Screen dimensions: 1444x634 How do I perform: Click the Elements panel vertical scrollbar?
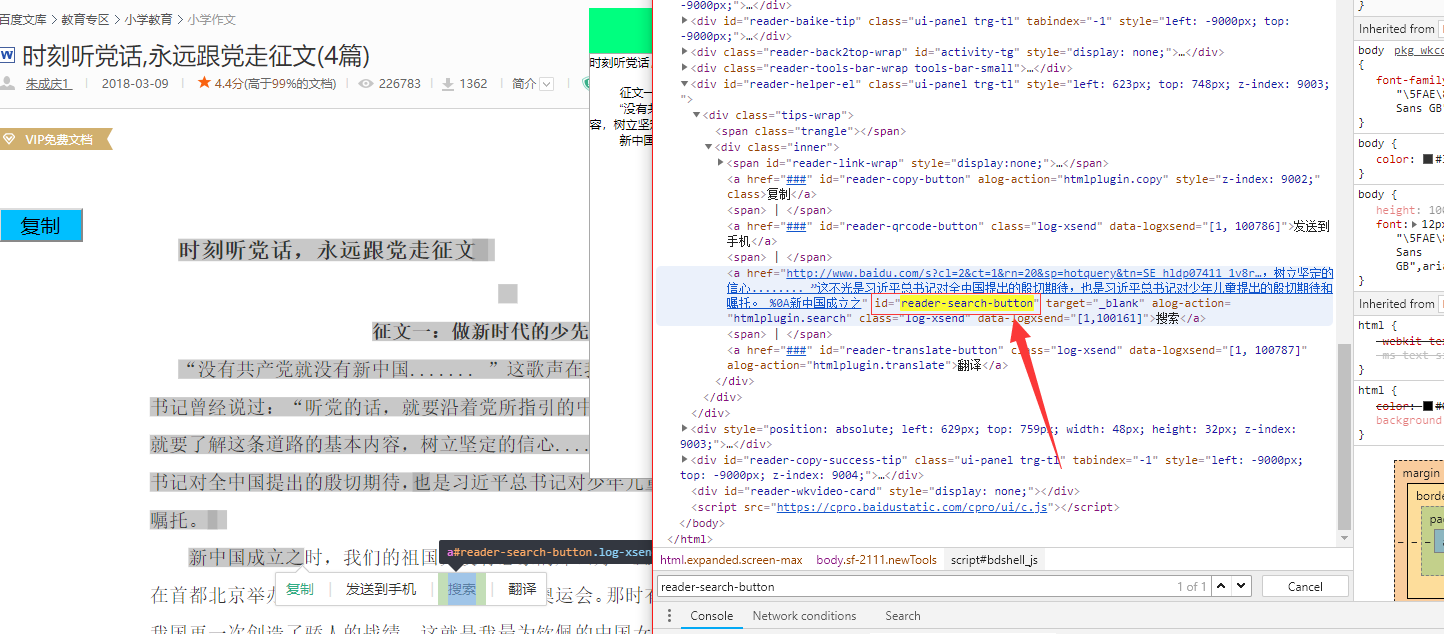(x=1344, y=437)
